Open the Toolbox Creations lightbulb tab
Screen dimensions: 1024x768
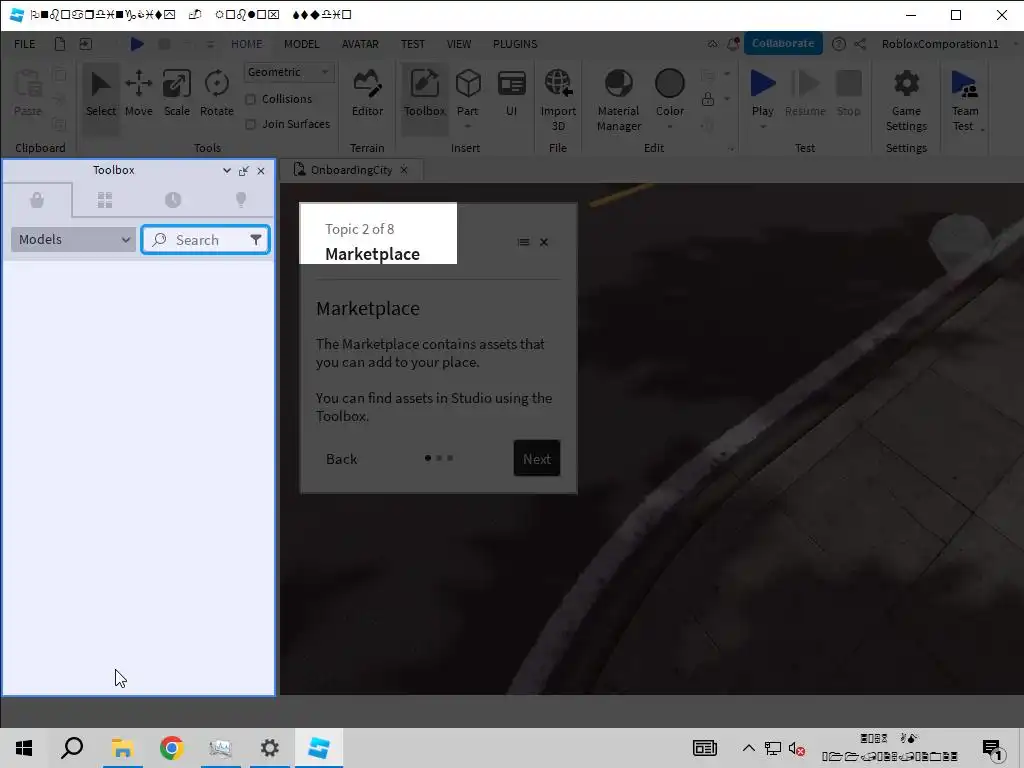(x=241, y=200)
